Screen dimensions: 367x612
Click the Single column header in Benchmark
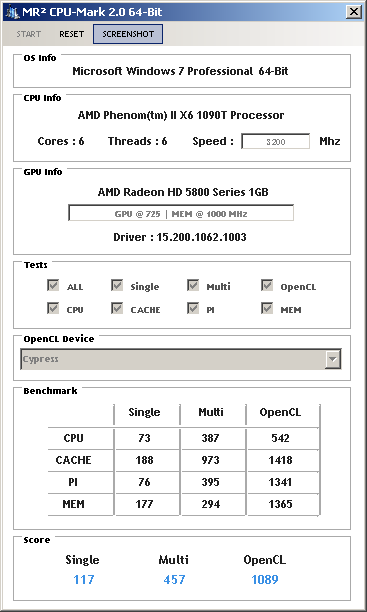pyautogui.click(x=144, y=412)
